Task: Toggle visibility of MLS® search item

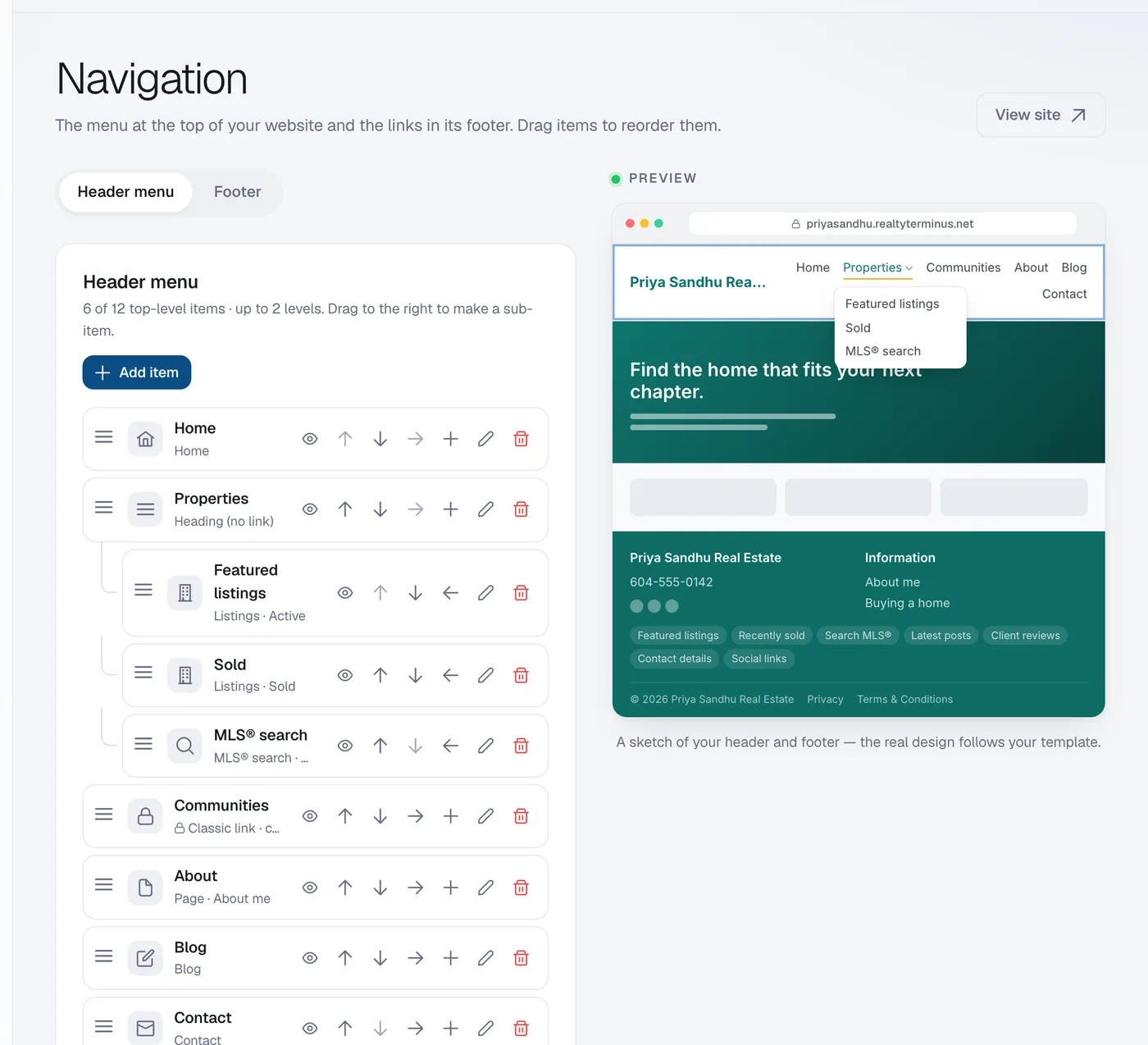Action: coord(344,746)
